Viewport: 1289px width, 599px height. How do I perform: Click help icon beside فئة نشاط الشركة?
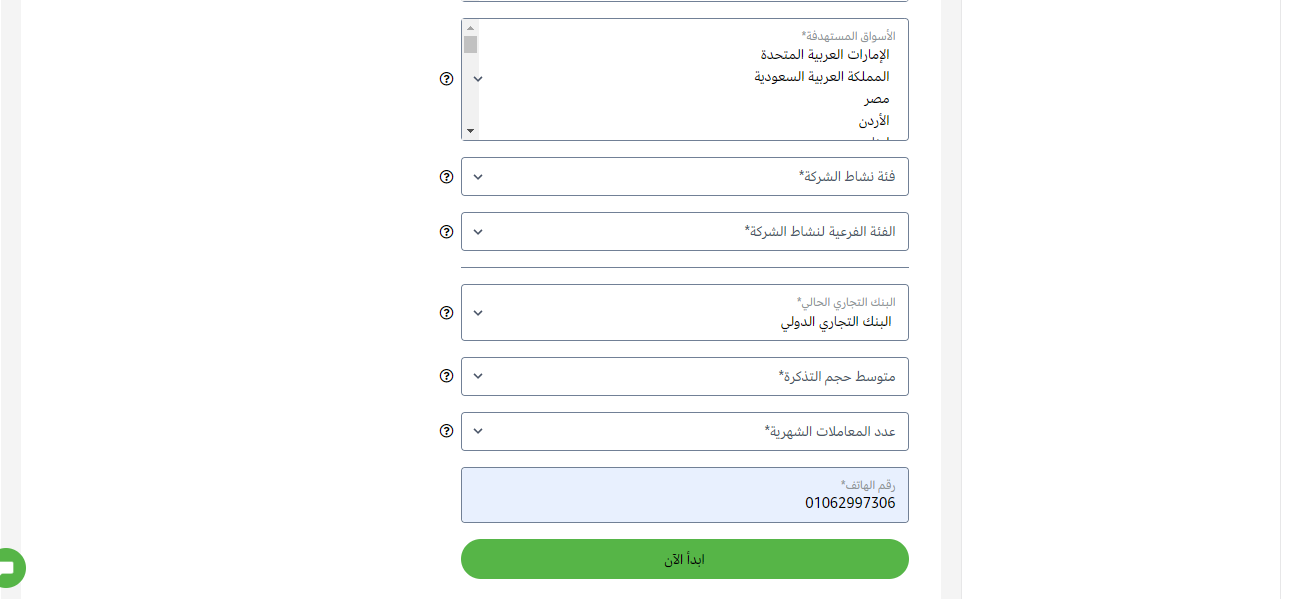point(447,177)
